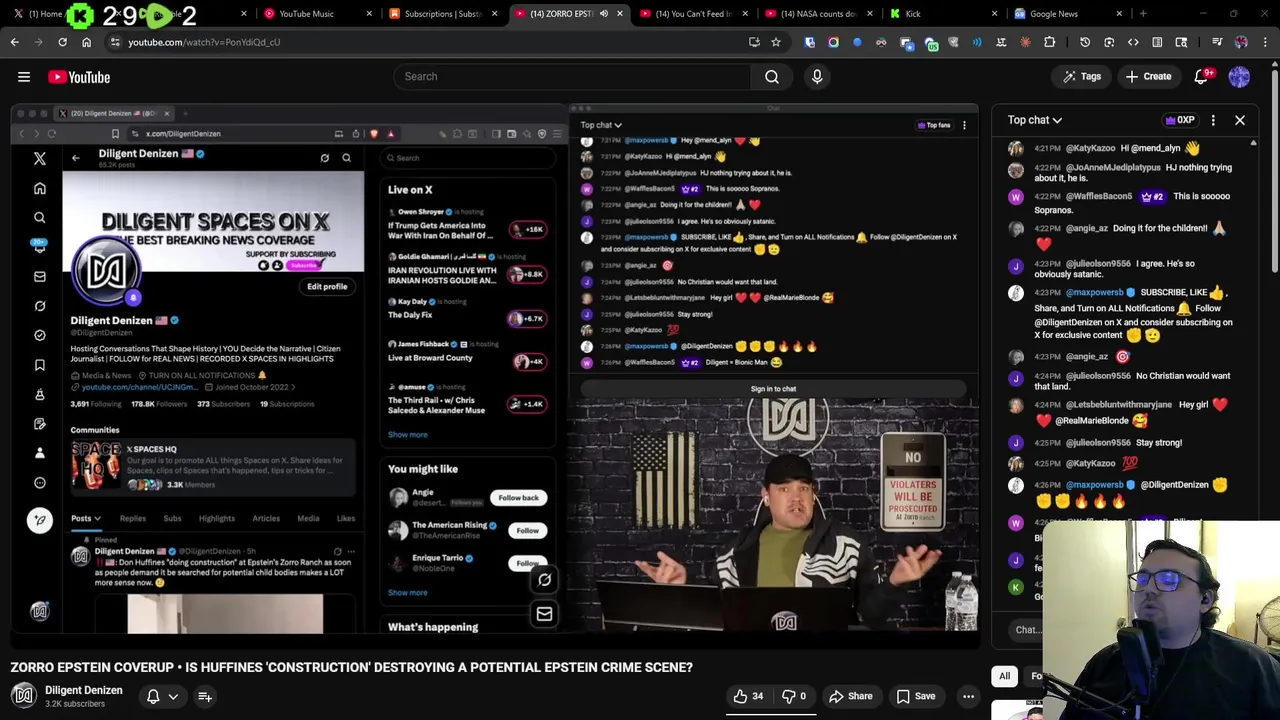The image size is (1280, 720).
Task: Like the video (34 likes)
Action: 748,696
